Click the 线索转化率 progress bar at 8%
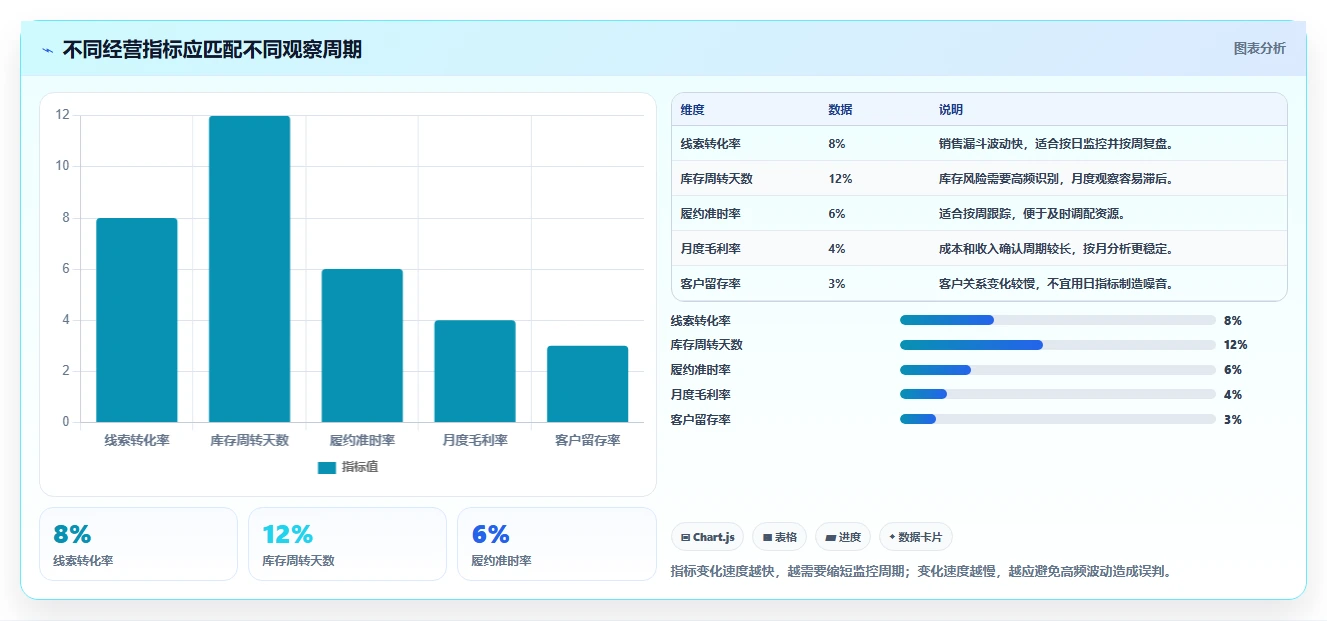This screenshot has height=621, width=1327. (x=1058, y=320)
